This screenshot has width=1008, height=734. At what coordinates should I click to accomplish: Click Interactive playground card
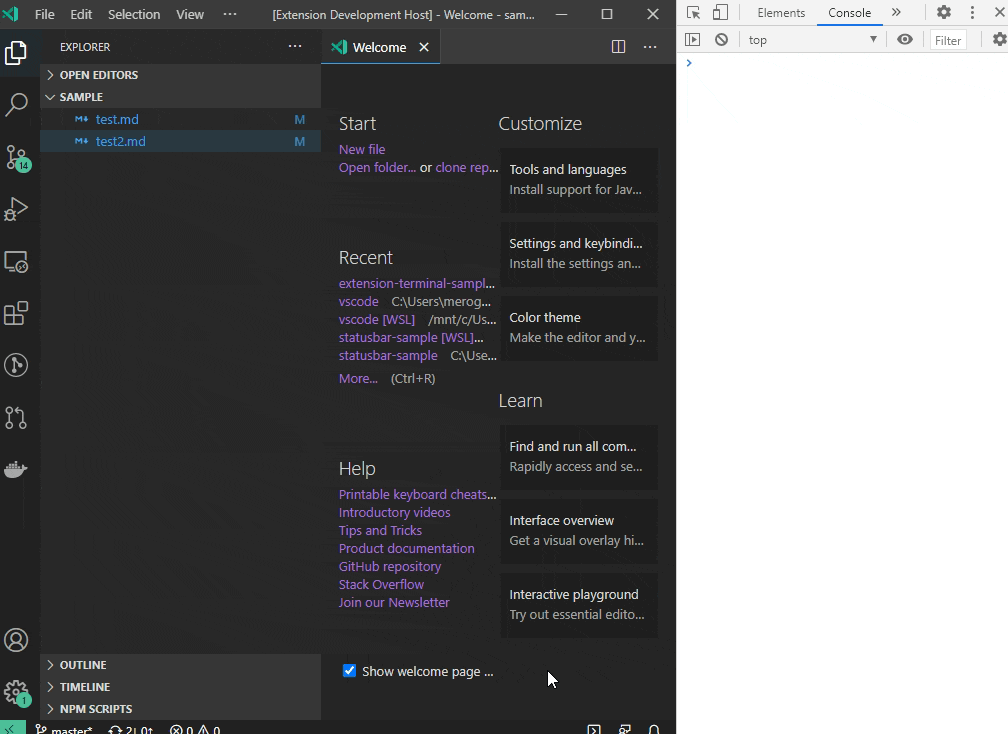pos(579,605)
